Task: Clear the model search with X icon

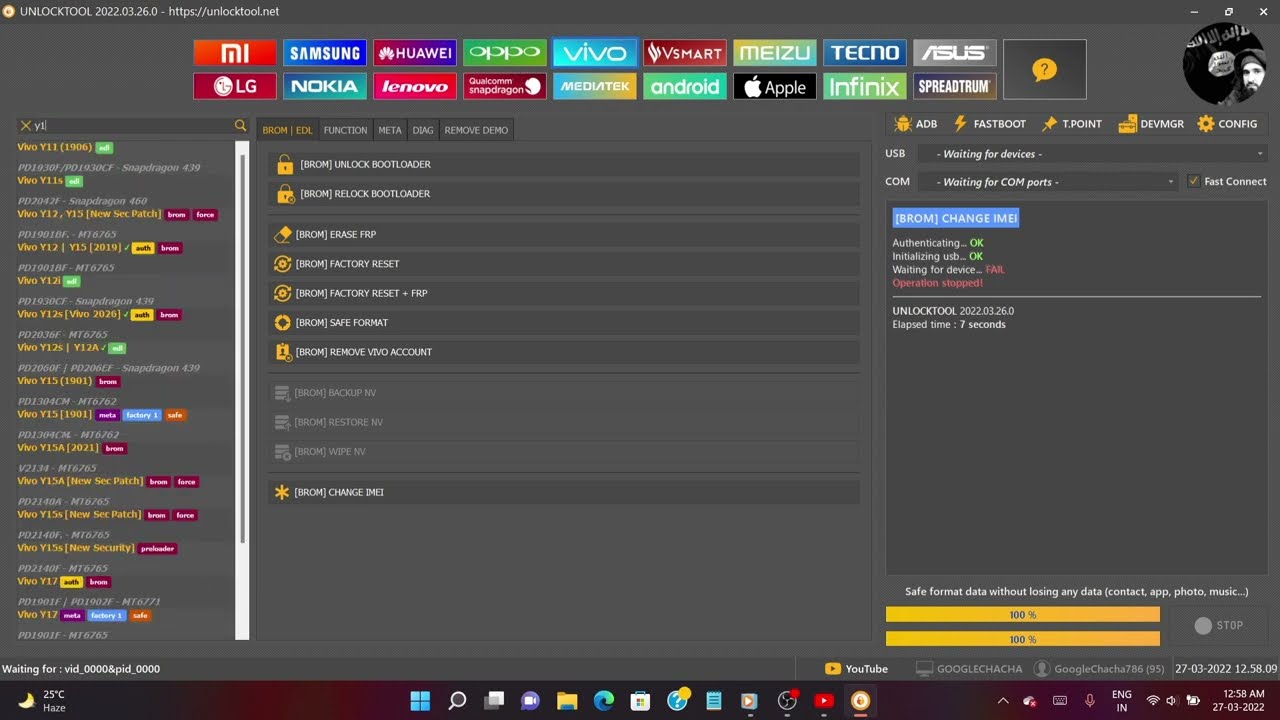Action: click(25, 125)
